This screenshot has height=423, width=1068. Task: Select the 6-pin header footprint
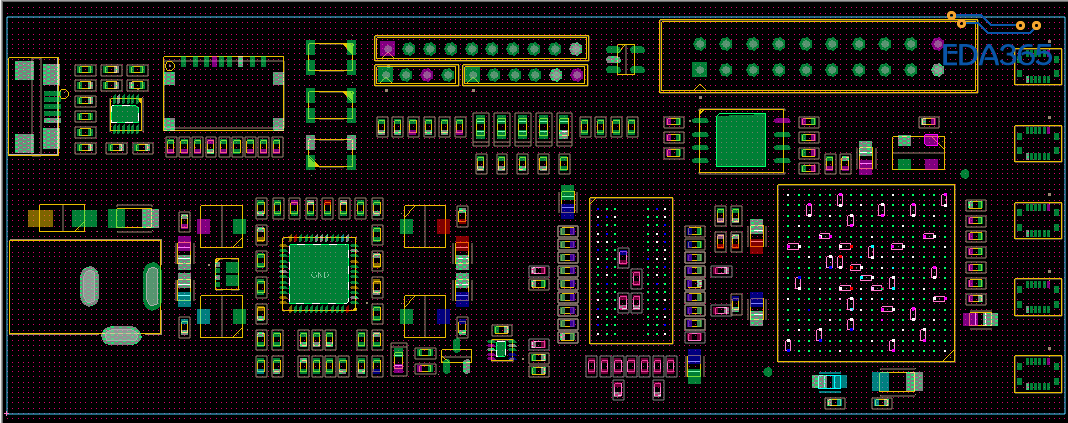point(524,74)
